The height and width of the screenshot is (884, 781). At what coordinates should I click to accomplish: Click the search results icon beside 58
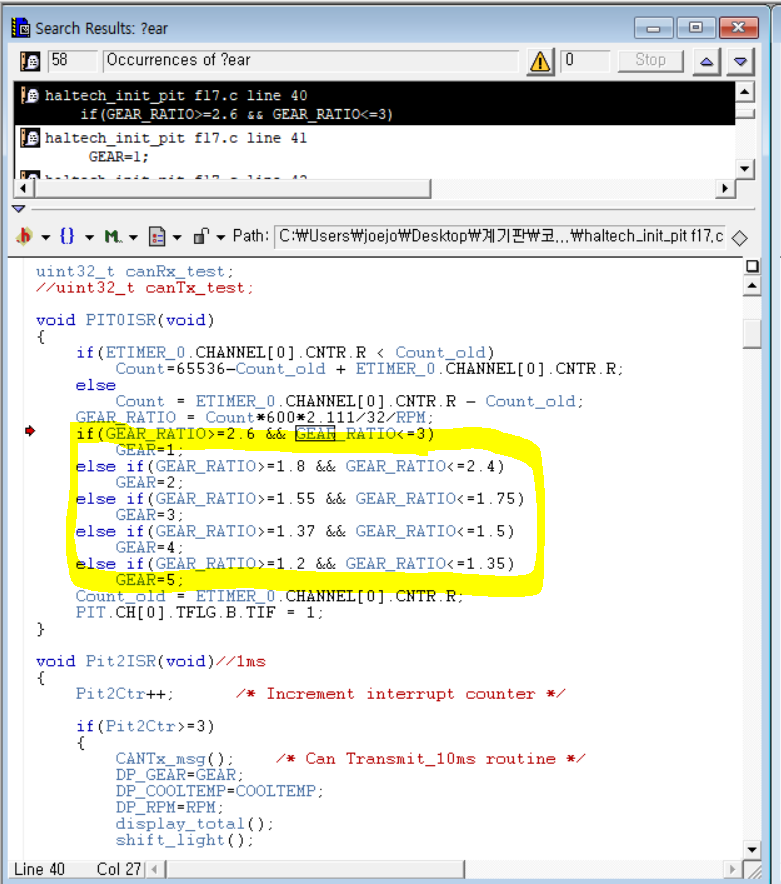(30, 61)
